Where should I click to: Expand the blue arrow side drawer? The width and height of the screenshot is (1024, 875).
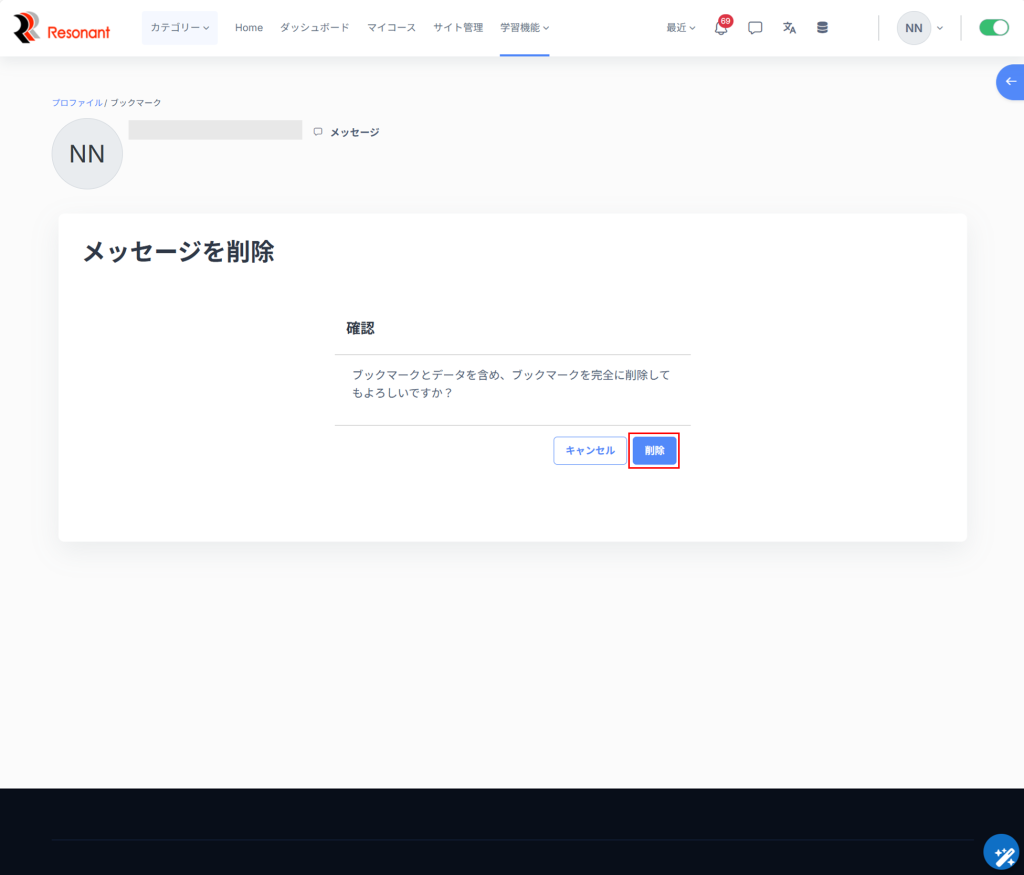[1010, 81]
